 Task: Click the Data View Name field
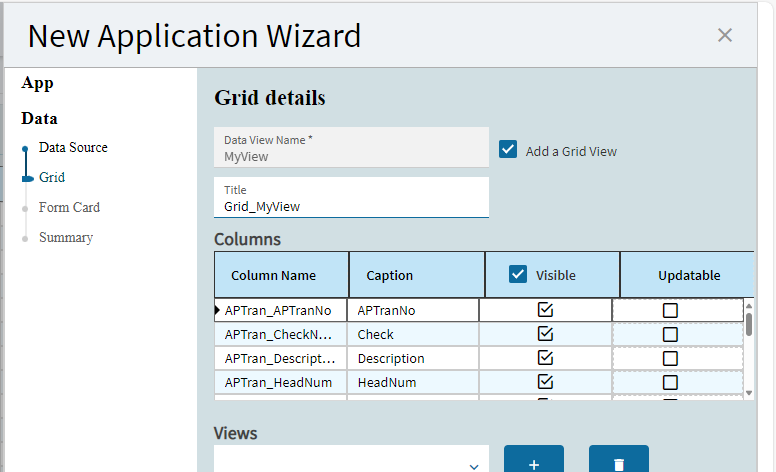tap(351, 147)
